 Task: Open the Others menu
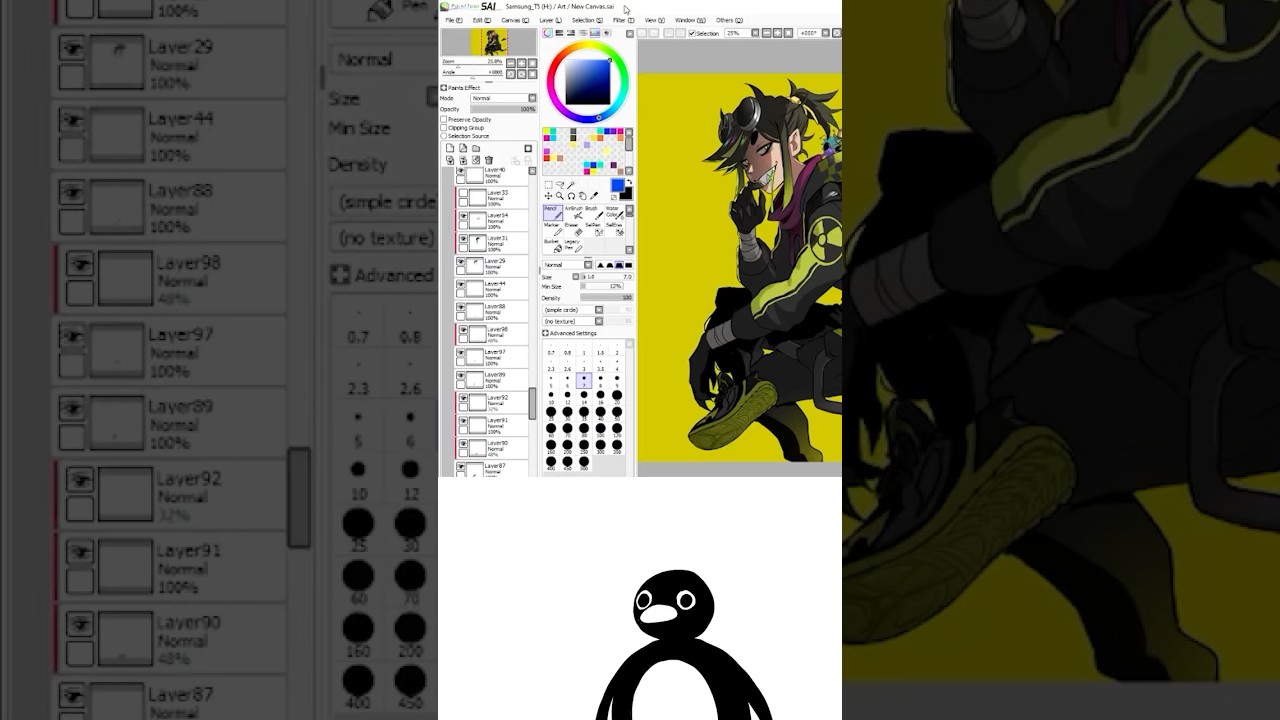pyautogui.click(x=729, y=20)
